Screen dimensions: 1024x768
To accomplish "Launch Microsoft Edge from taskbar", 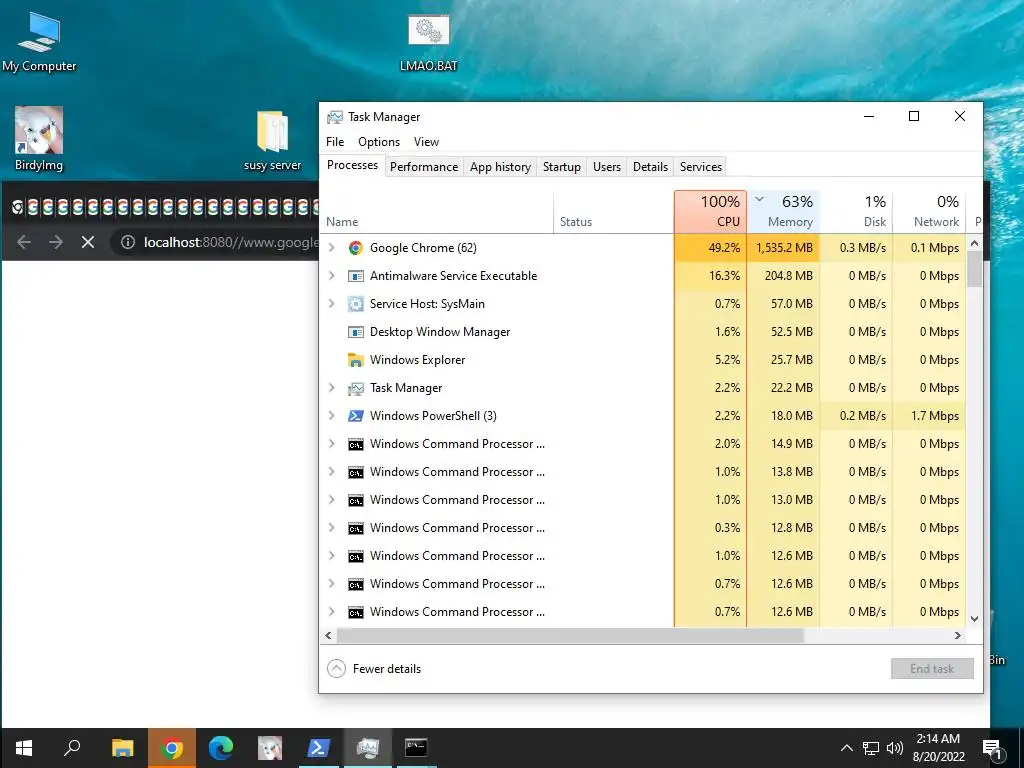I will tap(221, 748).
